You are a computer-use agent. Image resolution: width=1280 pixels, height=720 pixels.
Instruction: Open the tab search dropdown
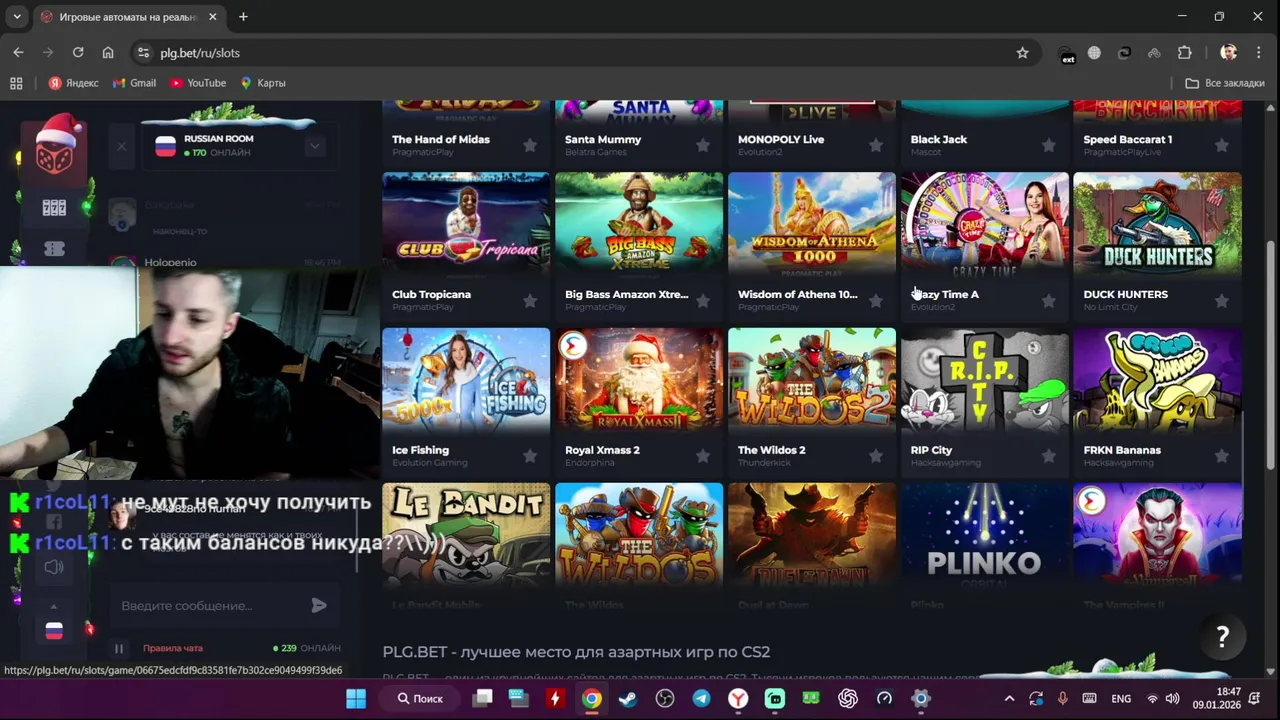[17, 17]
